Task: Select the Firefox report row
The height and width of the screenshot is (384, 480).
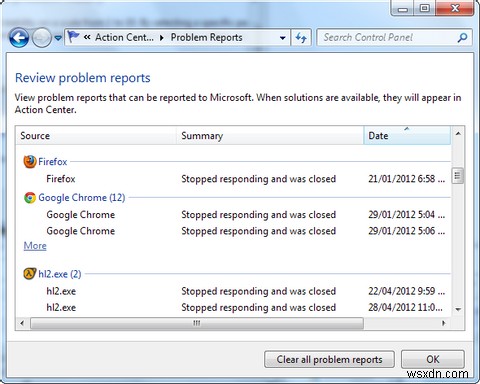Action: tap(233, 179)
